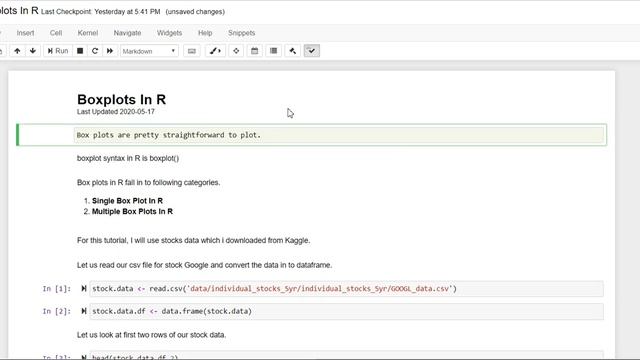
Task: Run the current cell
Action: click(58, 51)
